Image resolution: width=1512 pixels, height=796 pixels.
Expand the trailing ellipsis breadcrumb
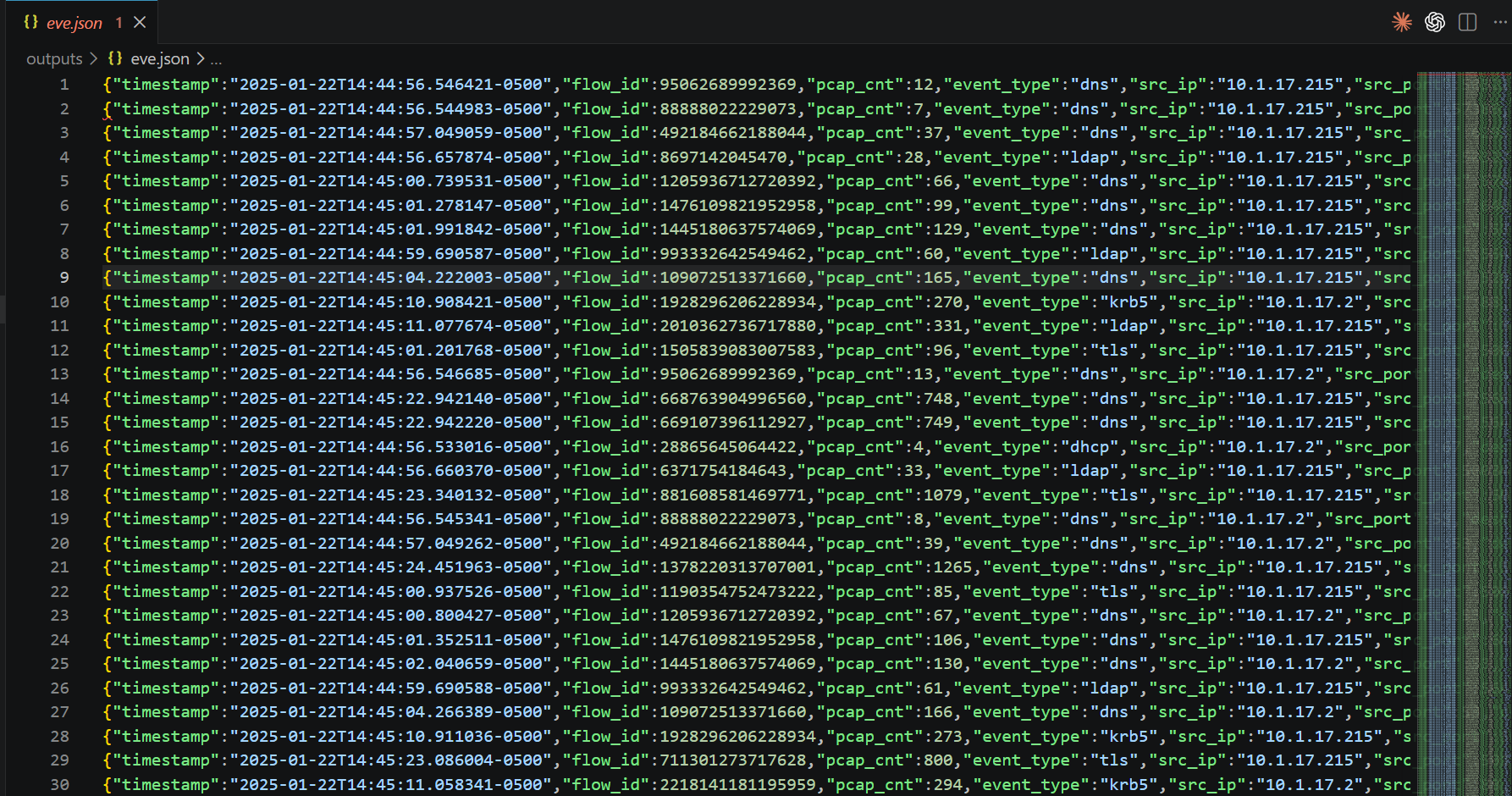click(216, 59)
